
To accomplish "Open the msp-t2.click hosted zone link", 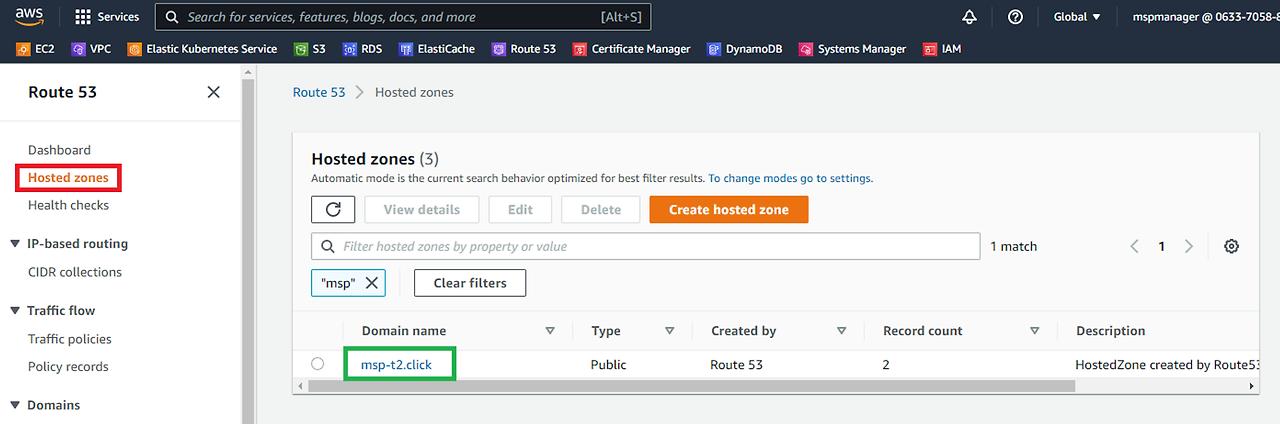I will [x=397, y=364].
